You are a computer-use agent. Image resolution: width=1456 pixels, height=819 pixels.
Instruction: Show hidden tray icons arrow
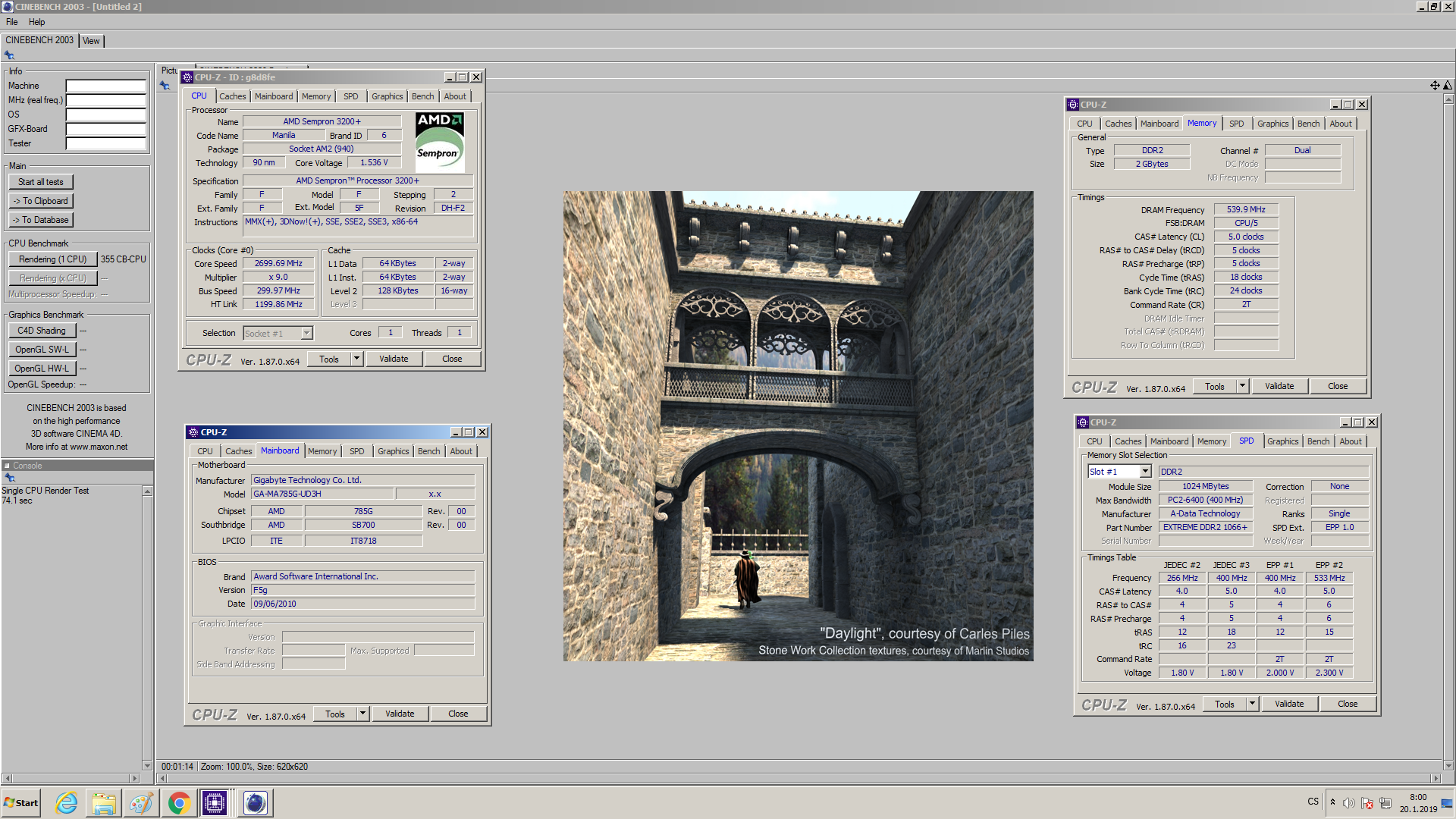[x=1332, y=802]
